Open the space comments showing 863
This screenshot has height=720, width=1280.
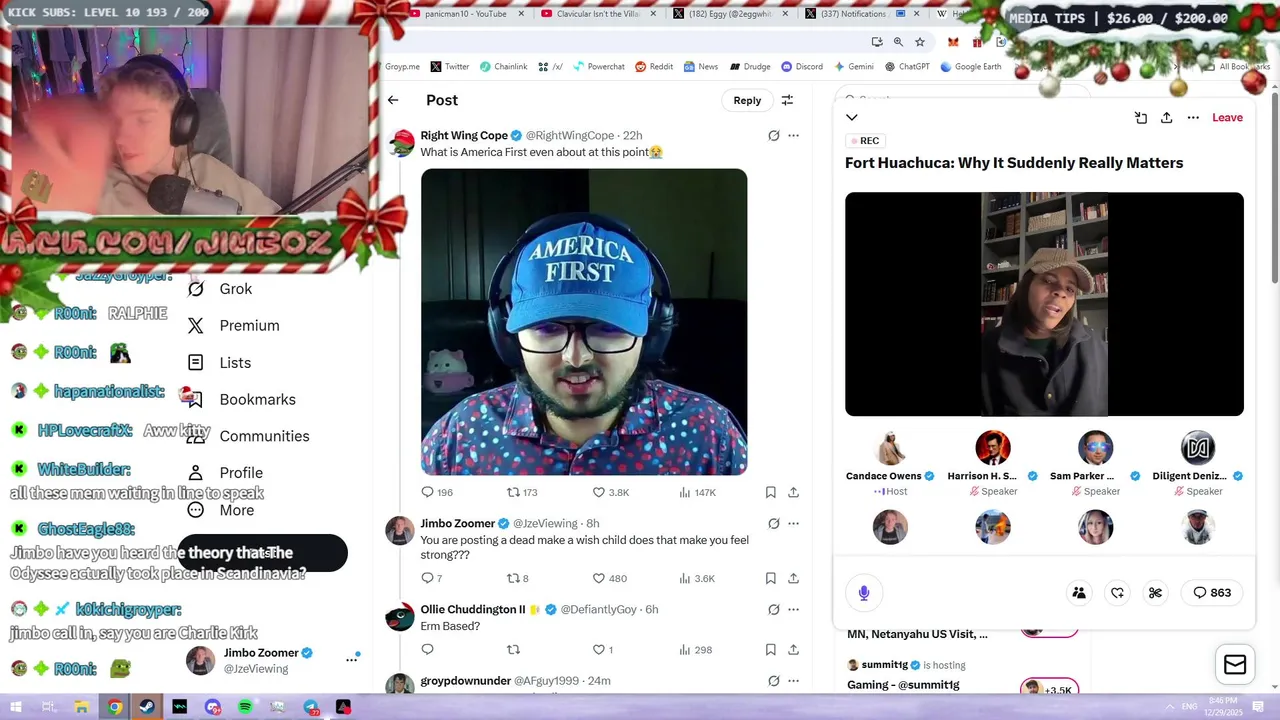1212,593
